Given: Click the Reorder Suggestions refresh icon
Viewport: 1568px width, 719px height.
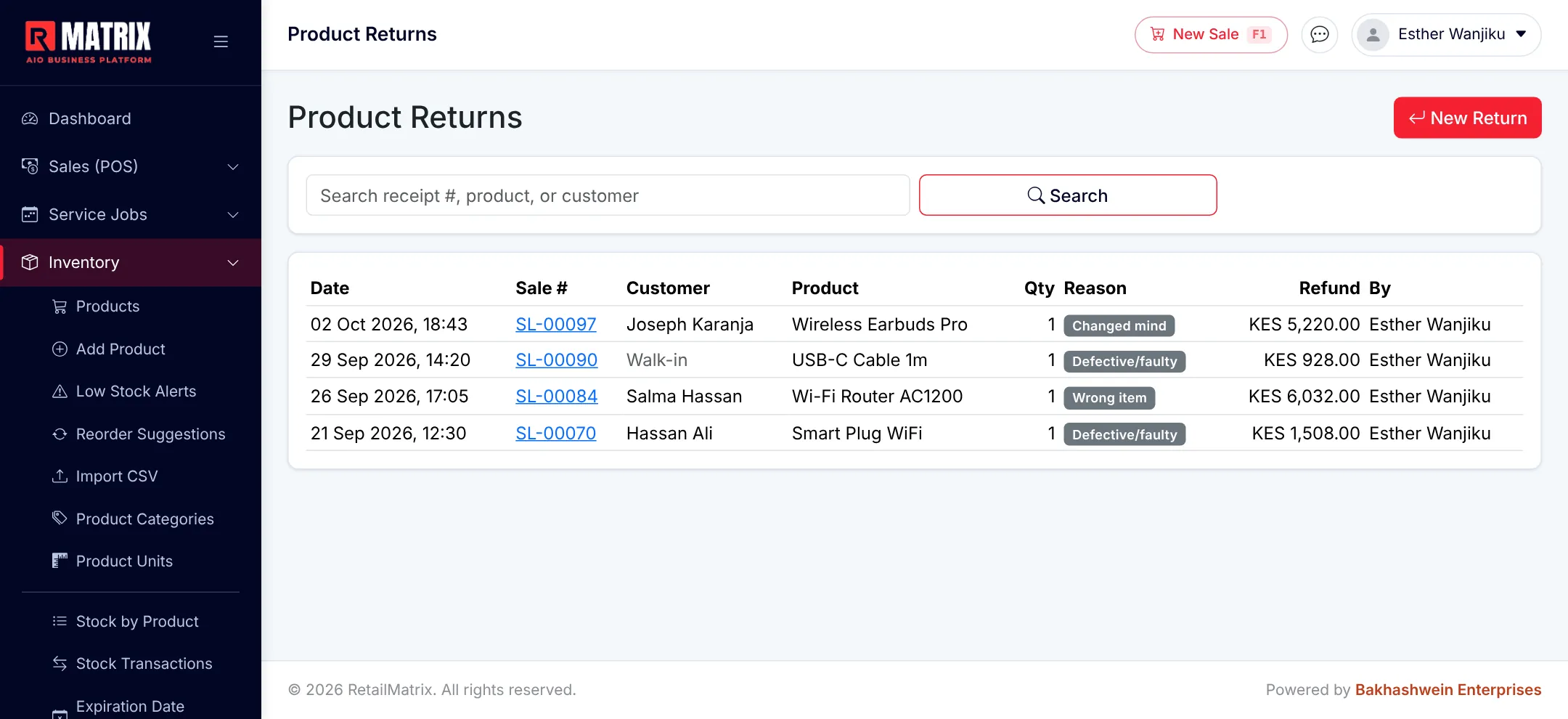Looking at the screenshot, I should (x=60, y=434).
